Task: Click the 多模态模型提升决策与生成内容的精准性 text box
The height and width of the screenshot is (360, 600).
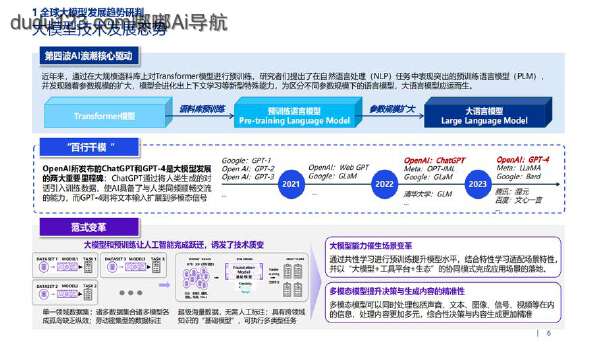Action: point(443,302)
